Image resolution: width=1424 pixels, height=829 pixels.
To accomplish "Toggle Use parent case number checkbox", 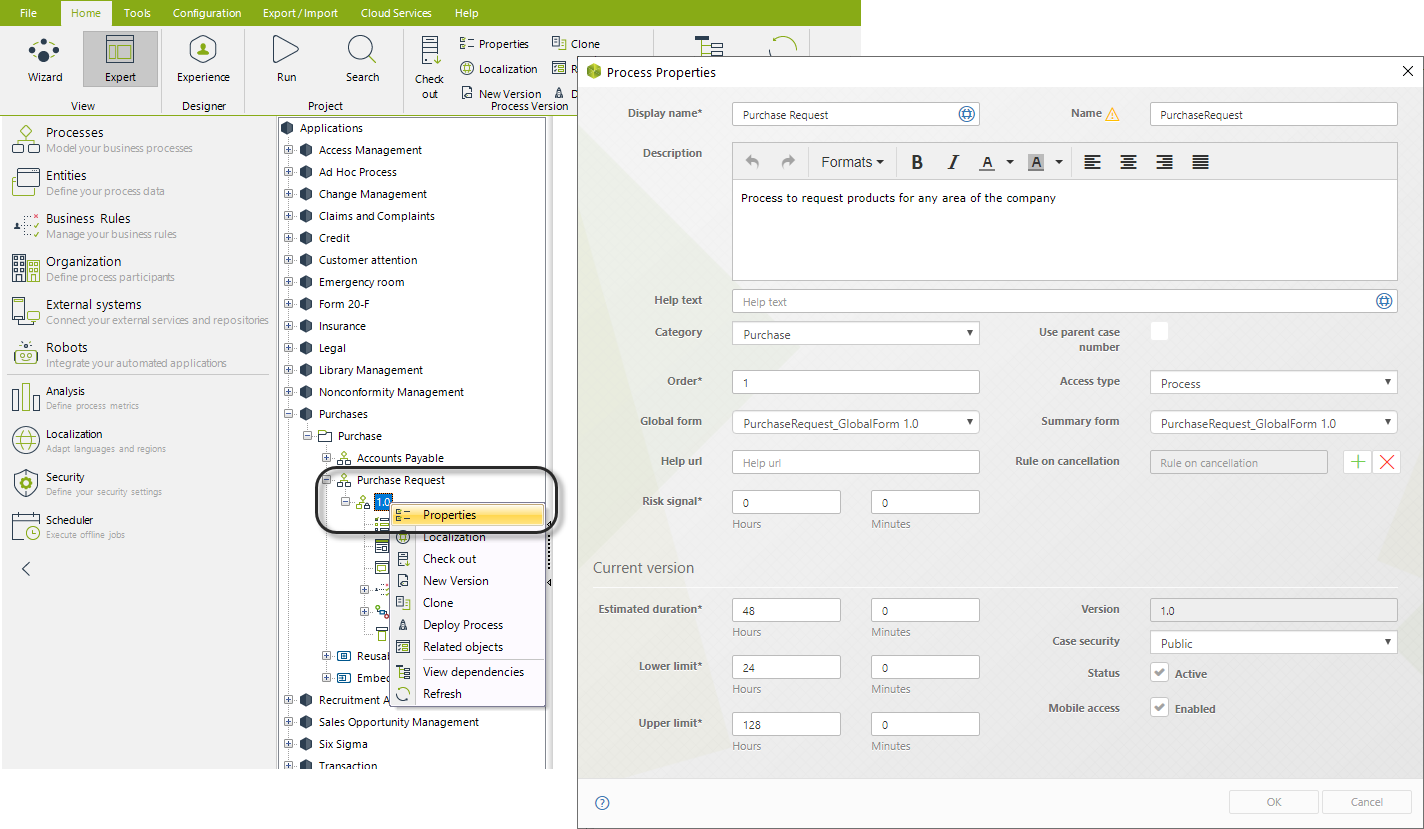I will pyautogui.click(x=1159, y=331).
